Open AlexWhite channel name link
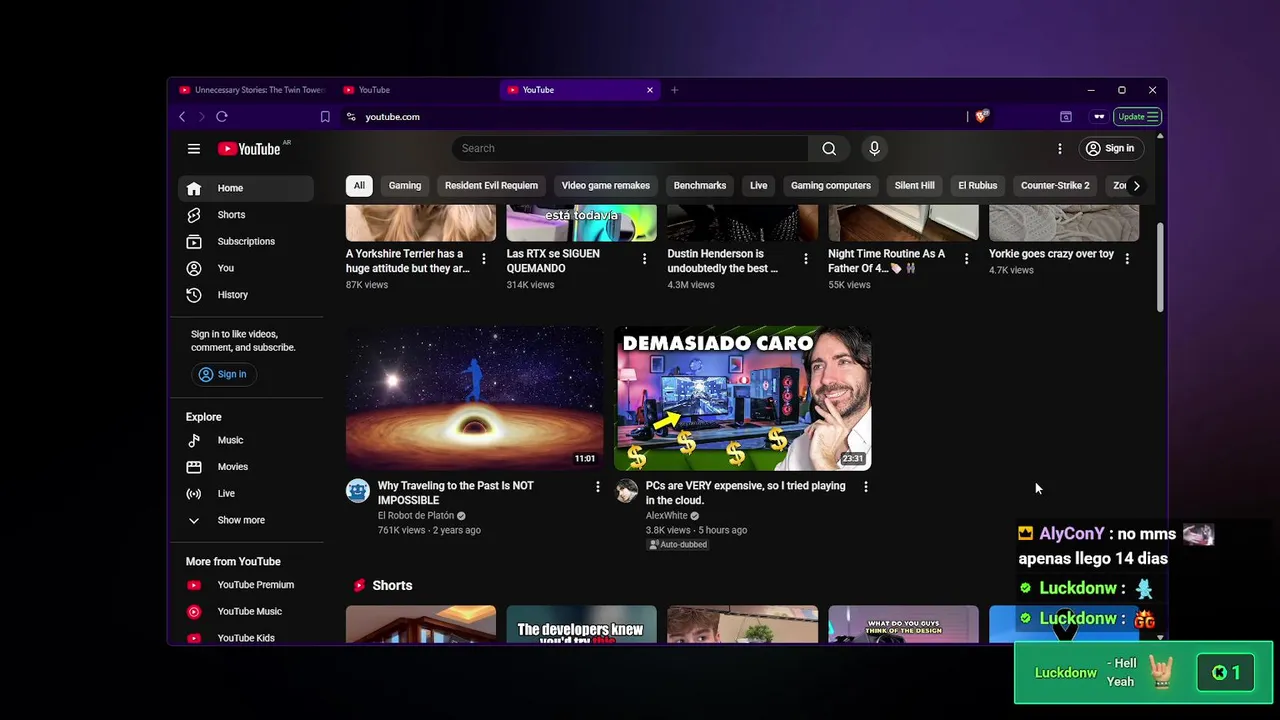The height and width of the screenshot is (720, 1280). pyautogui.click(x=667, y=516)
